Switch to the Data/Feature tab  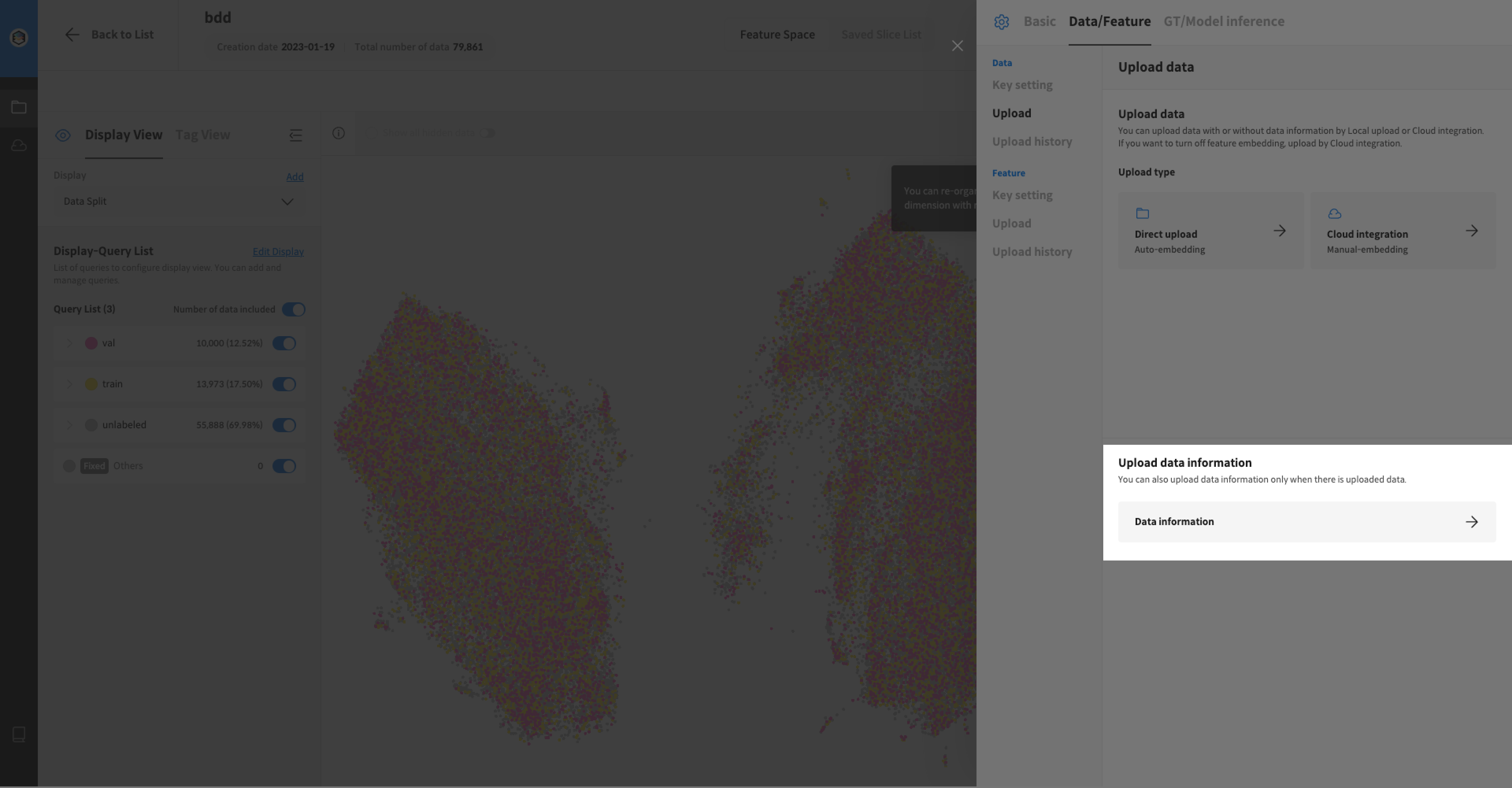(1109, 22)
